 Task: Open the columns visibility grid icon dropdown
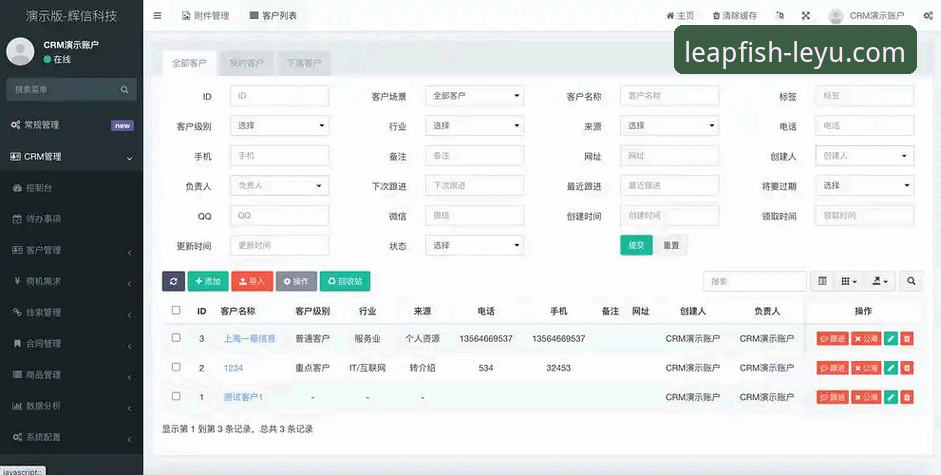tap(849, 281)
